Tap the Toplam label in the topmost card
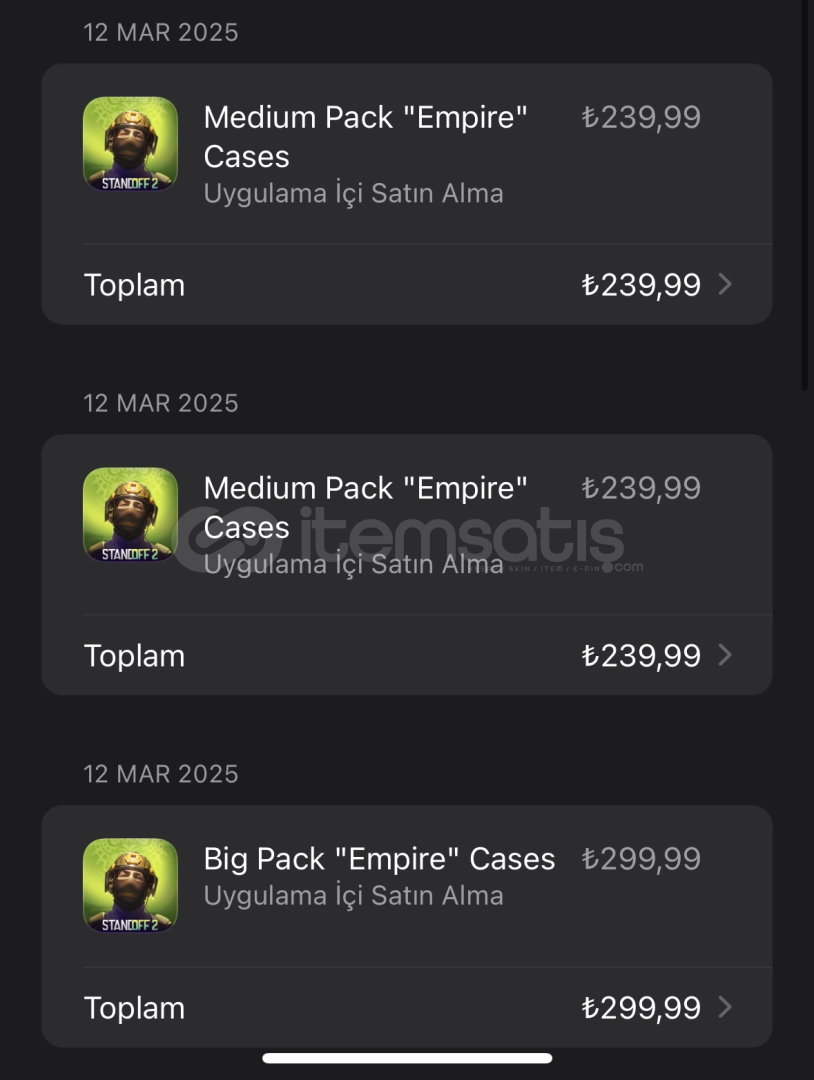 (134, 285)
